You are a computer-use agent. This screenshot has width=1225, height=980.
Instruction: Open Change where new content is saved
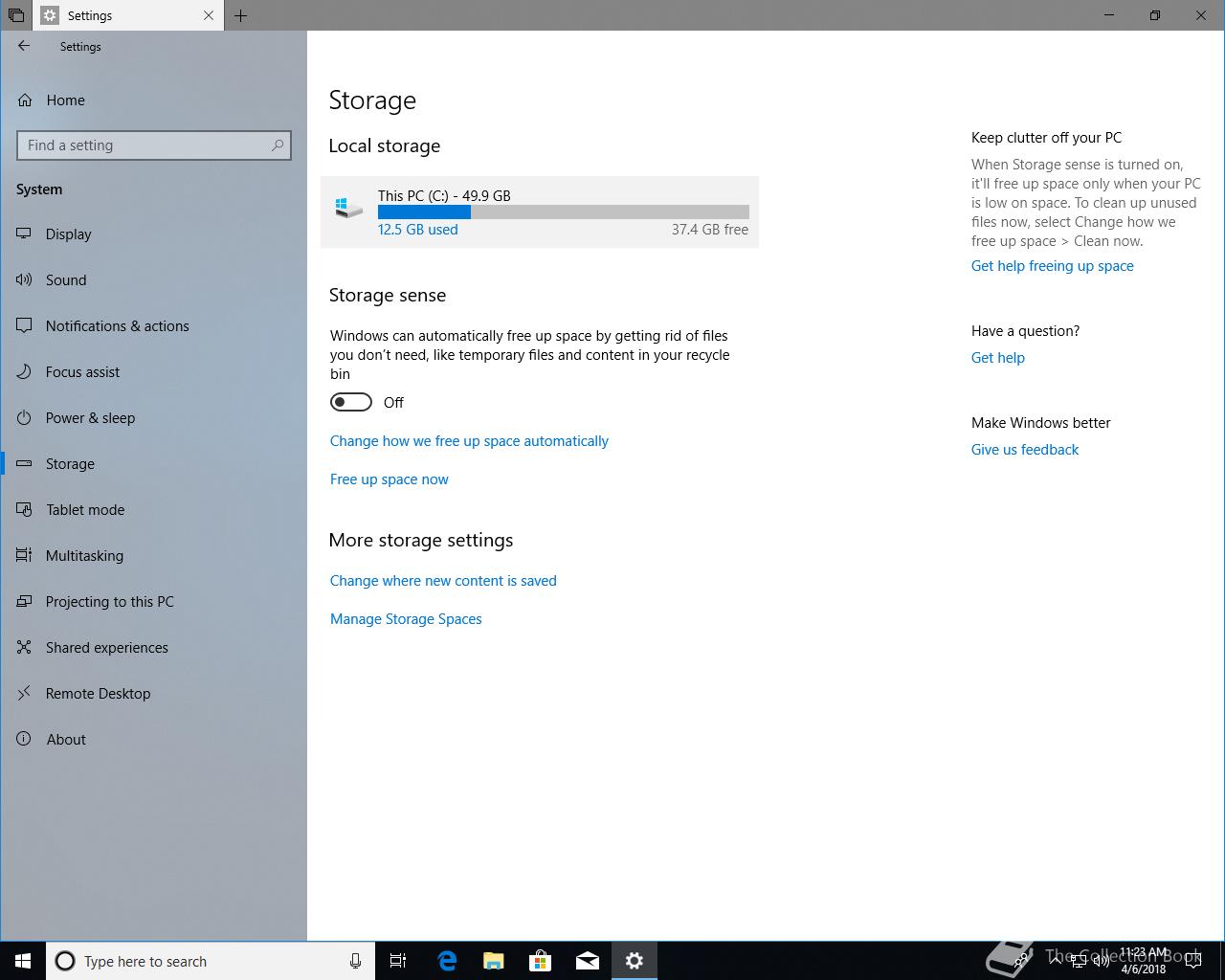click(x=443, y=581)
